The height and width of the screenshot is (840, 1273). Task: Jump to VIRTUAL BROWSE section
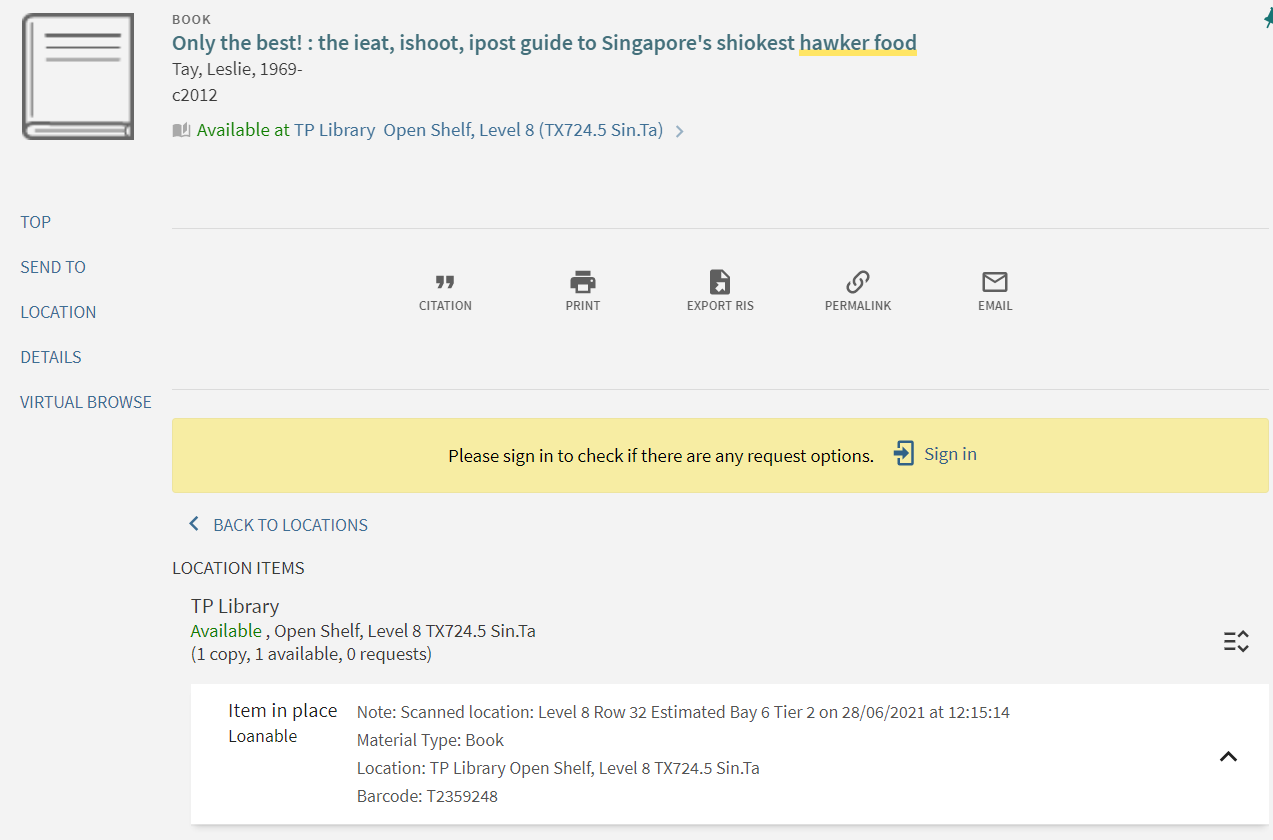pos(86,402)
